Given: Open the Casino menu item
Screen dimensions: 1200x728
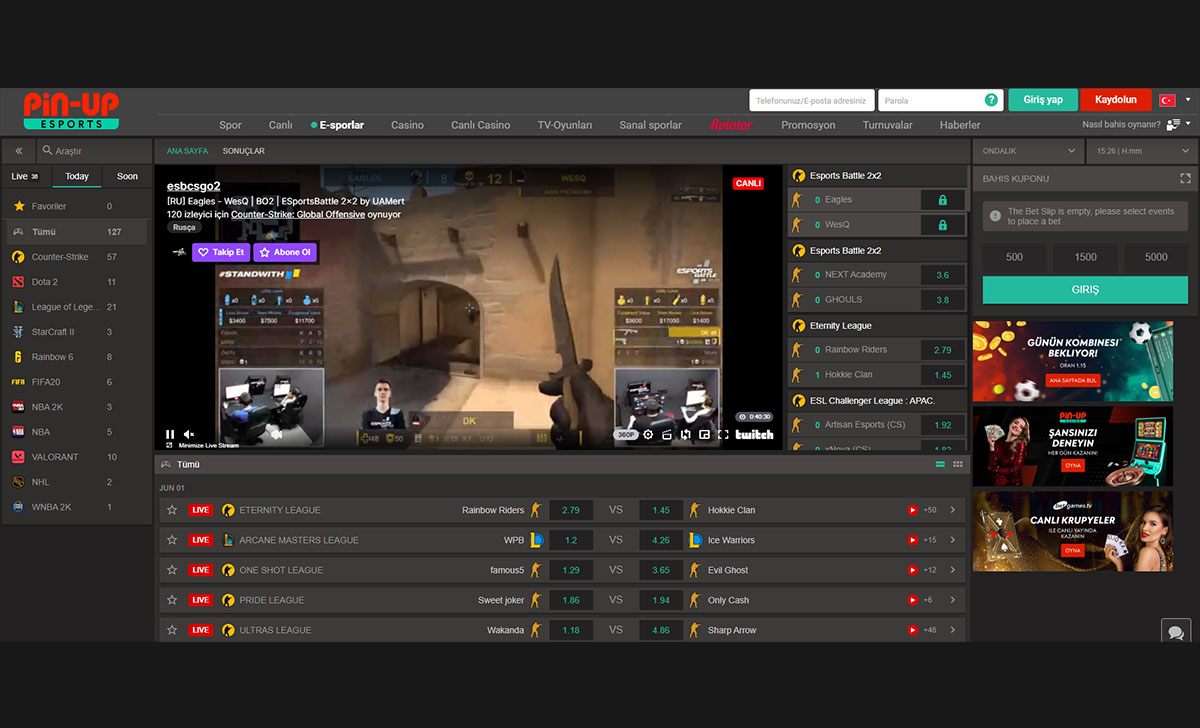Looking at the screenshot, I should pyautogui.click(x=407, y=125).
